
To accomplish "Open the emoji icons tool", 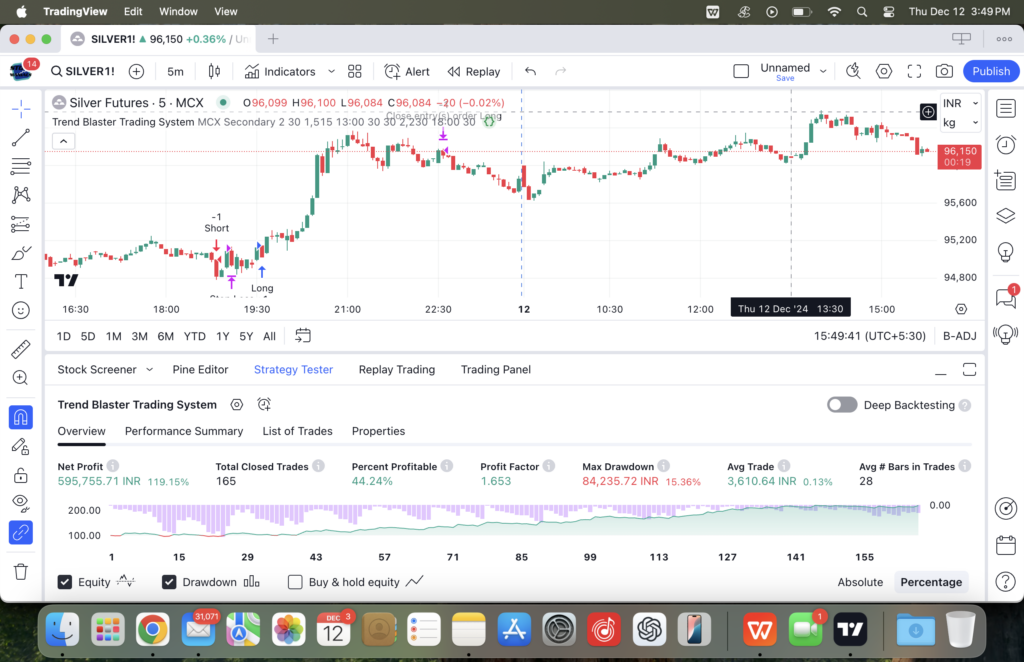I will (x=21, y=310).
